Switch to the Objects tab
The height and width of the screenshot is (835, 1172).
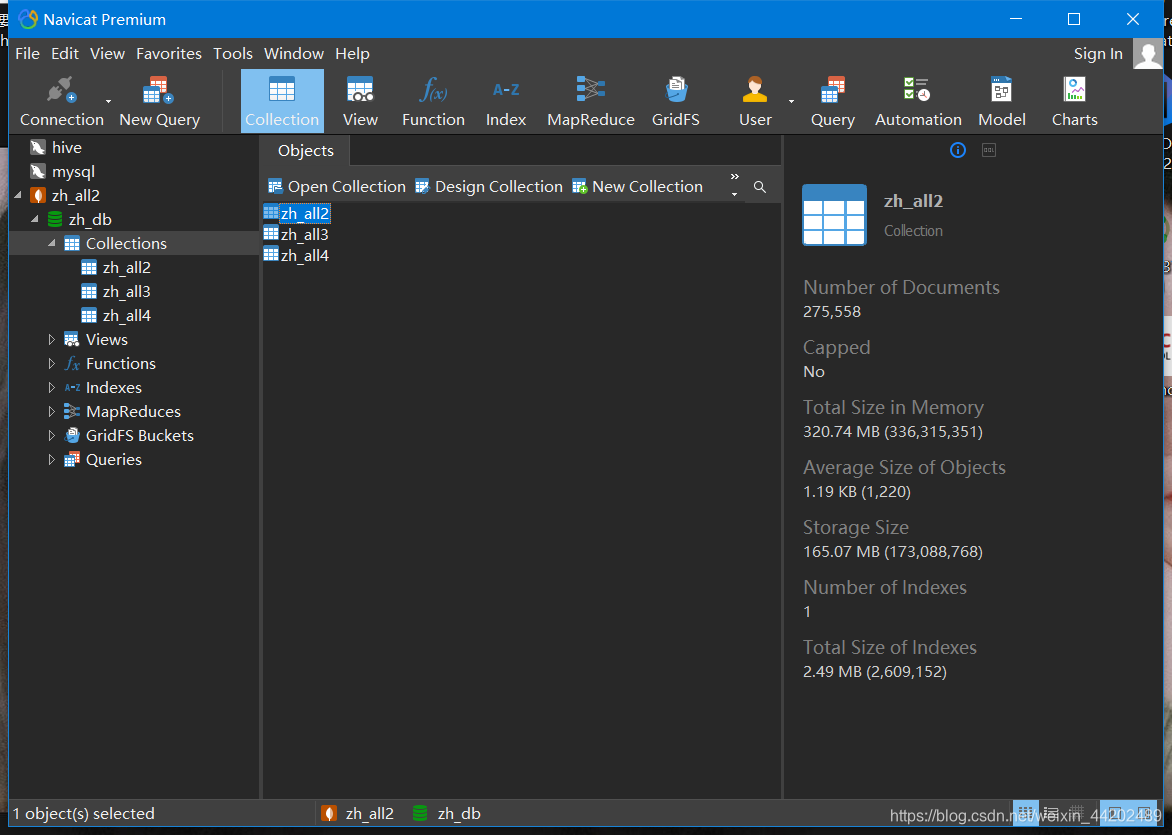(306, 150)
